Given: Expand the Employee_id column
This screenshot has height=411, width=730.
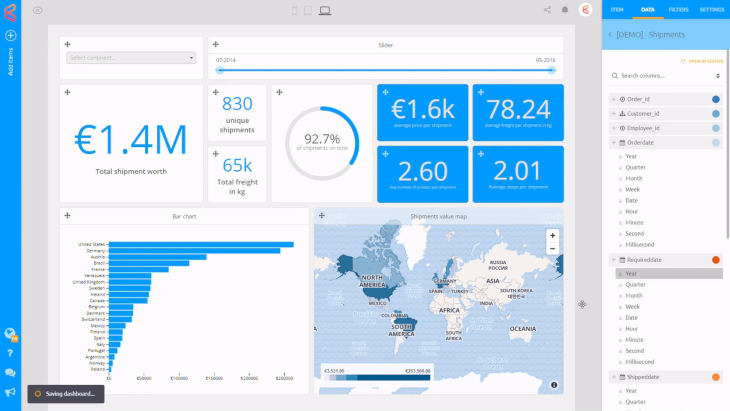Looking at the screenshot, I should pos(614,128).
